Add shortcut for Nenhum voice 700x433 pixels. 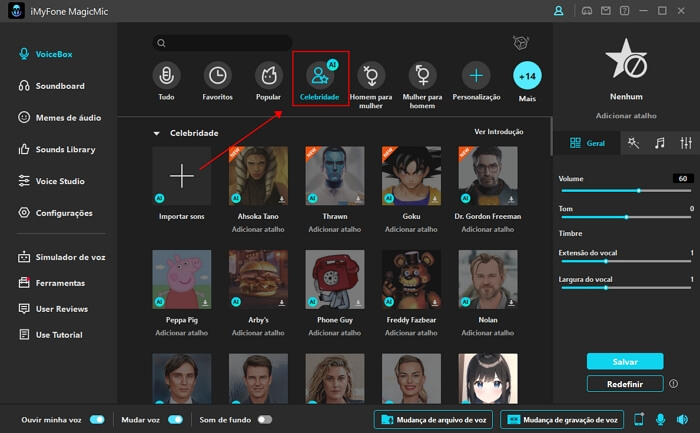pos(626,116)
